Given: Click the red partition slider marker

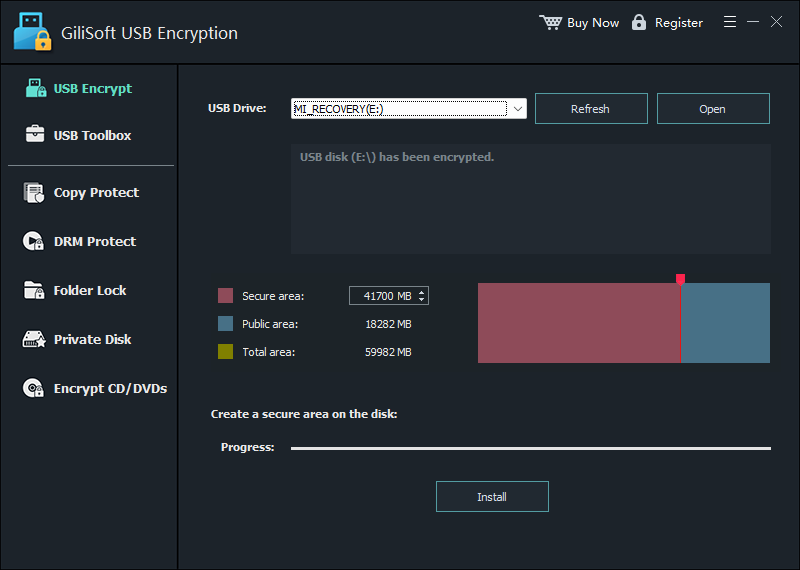Looking at the screenshot, I should [680, 279].
